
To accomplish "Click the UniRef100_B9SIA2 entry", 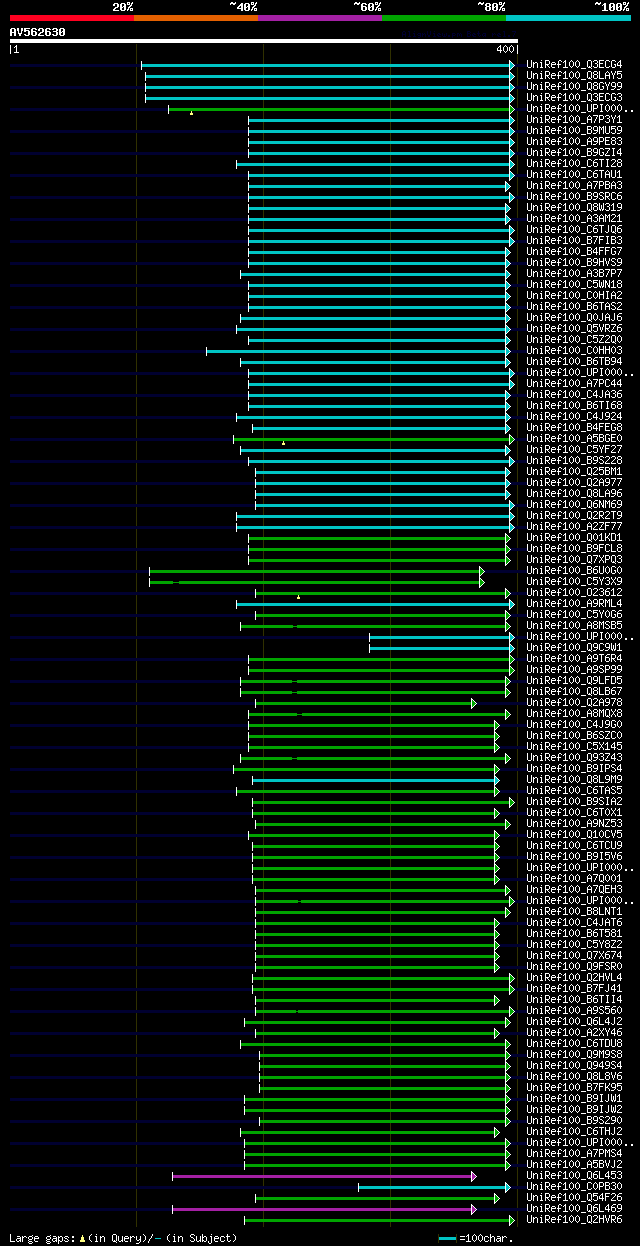I will (574, 802).
